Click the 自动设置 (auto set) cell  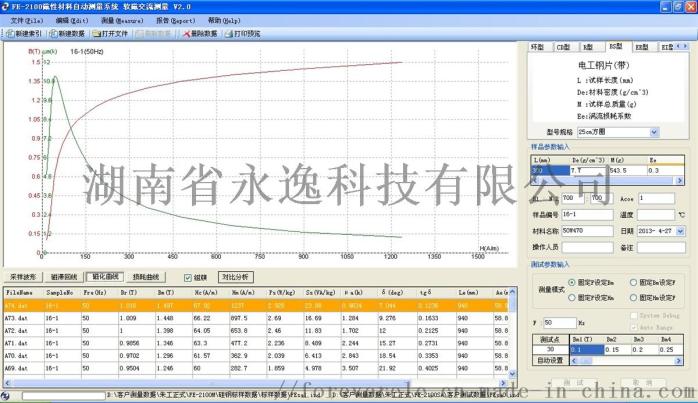tap(551, 360)
